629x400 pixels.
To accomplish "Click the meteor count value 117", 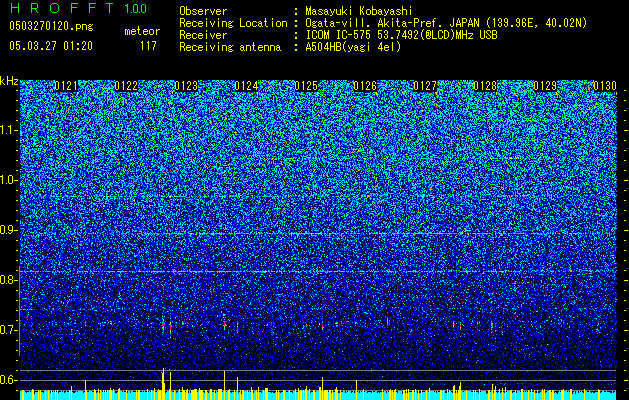I will click(148, 46).
